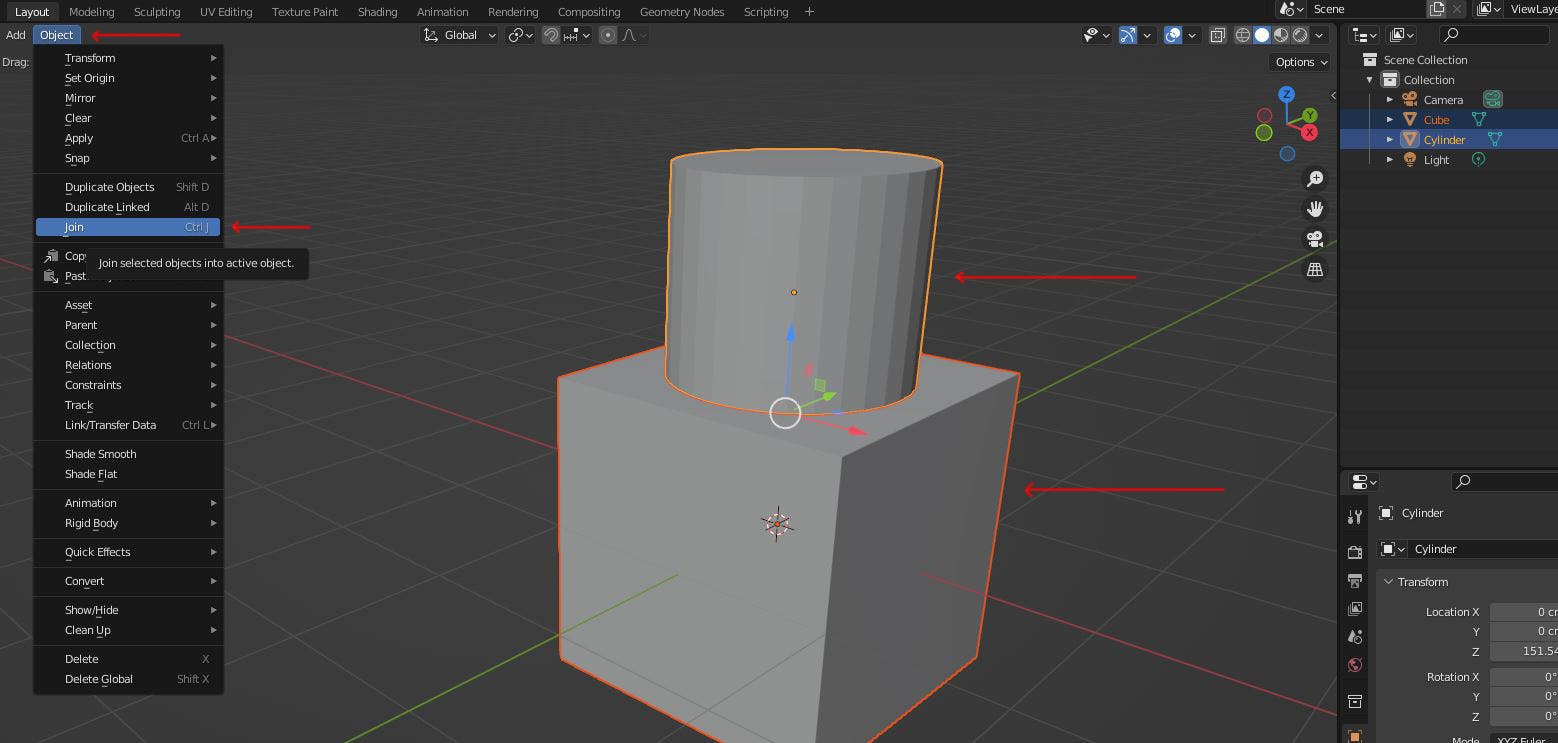Open the Output properties printer tab
1558x743 pixels.
pos(1355,581)
